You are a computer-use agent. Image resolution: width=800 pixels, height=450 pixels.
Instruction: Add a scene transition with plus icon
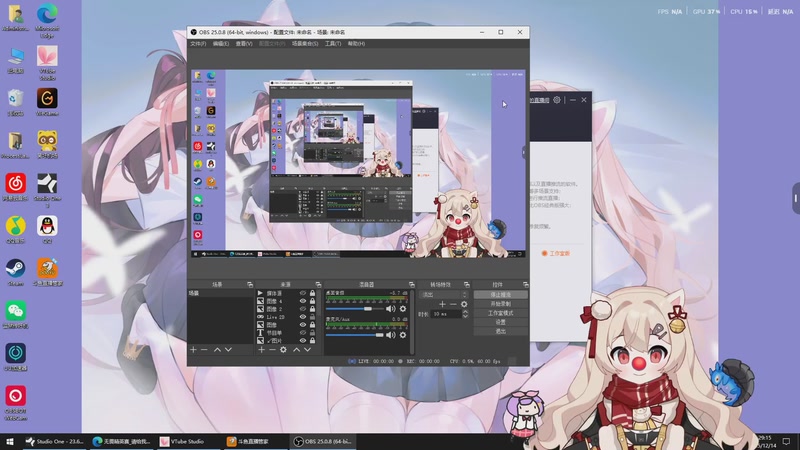[x=442, y=304]
